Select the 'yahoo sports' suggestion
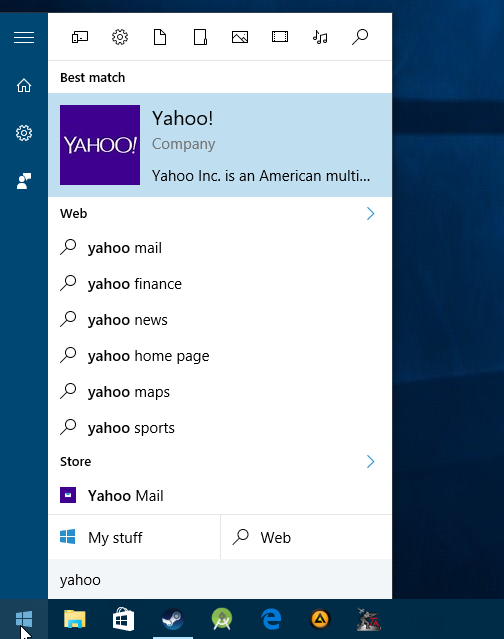 coord(220,428)
